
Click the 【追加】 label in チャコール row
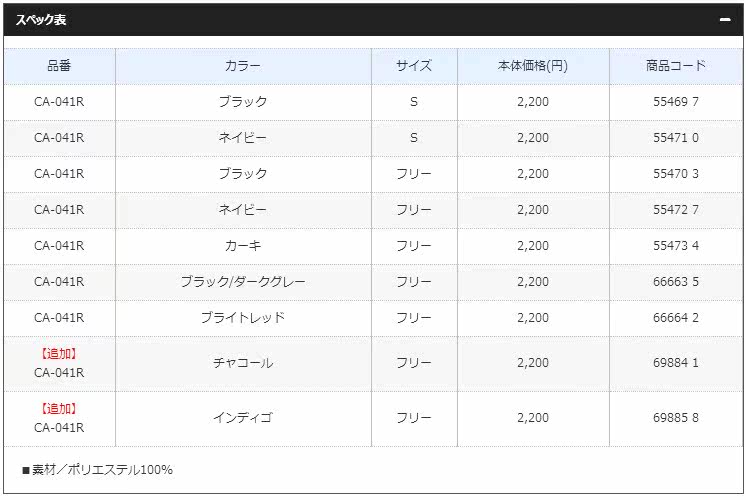59,353
